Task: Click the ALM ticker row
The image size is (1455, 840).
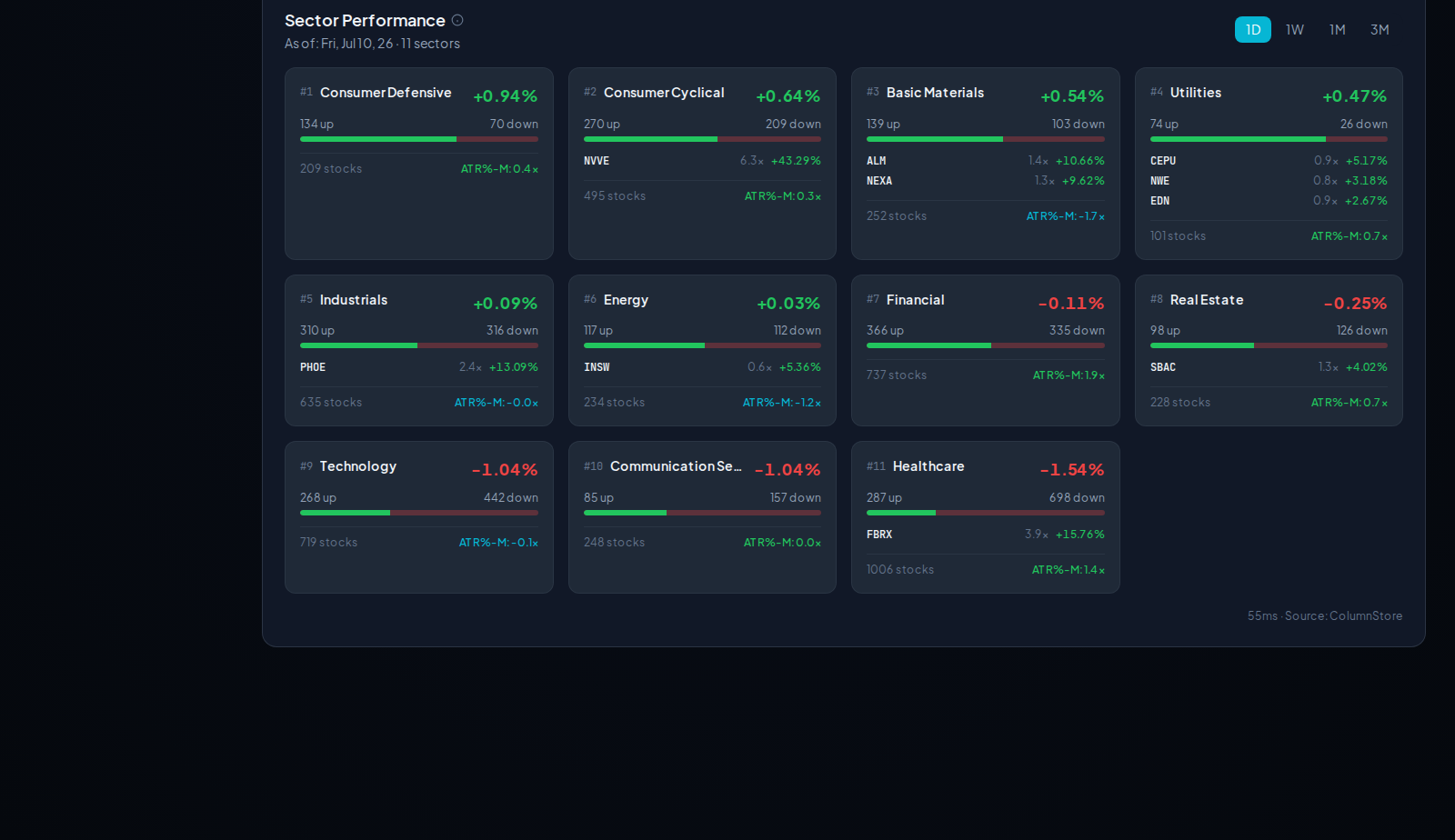Action: pyautogui.click(x=985, y=161)
